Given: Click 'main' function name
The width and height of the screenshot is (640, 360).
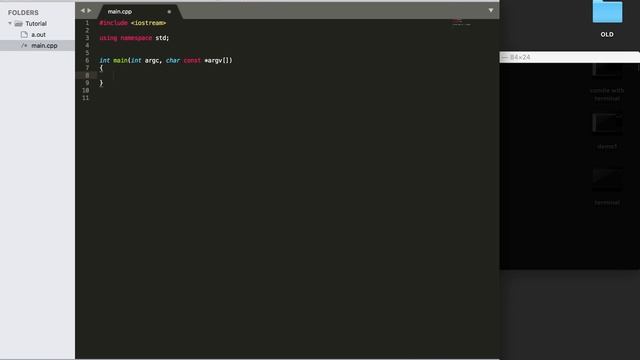Looking at the screenshot, I should pyautogui.click(x=120, y=60).
